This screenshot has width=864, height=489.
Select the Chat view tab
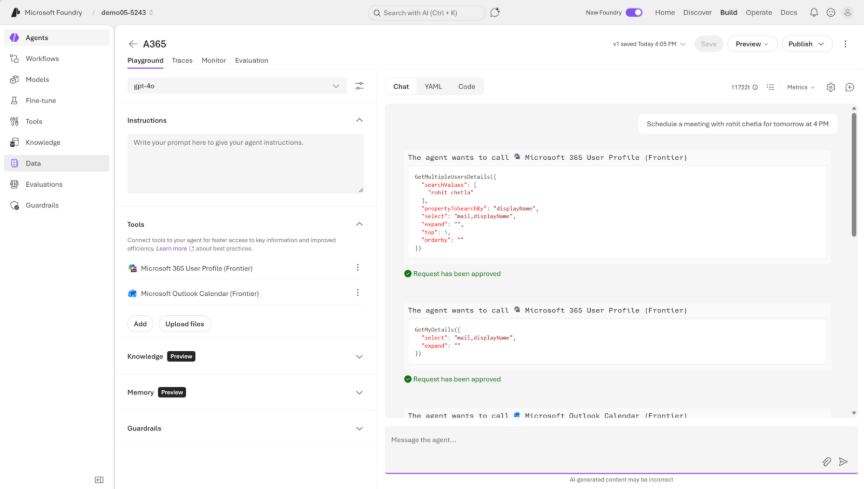(x=401, y=87)
